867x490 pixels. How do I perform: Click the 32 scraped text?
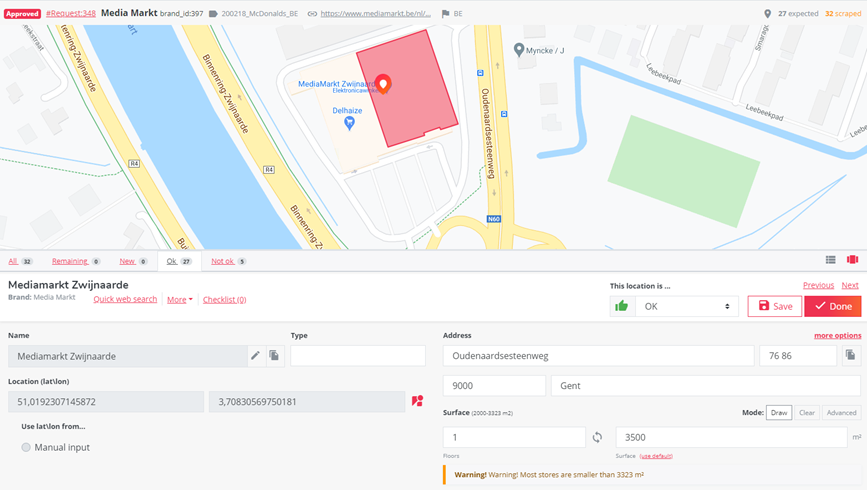click(843, 14)
